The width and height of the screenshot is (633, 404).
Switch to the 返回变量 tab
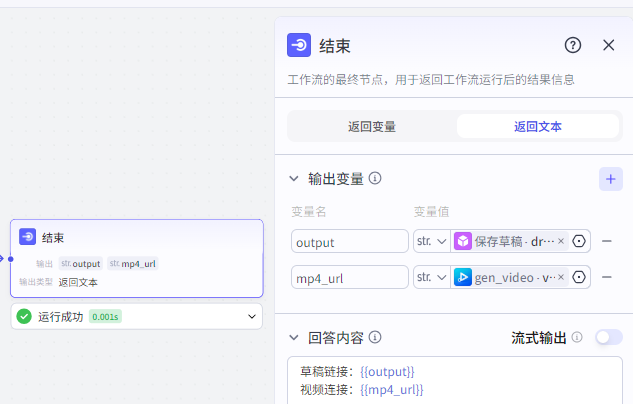[x=372, y=126]
